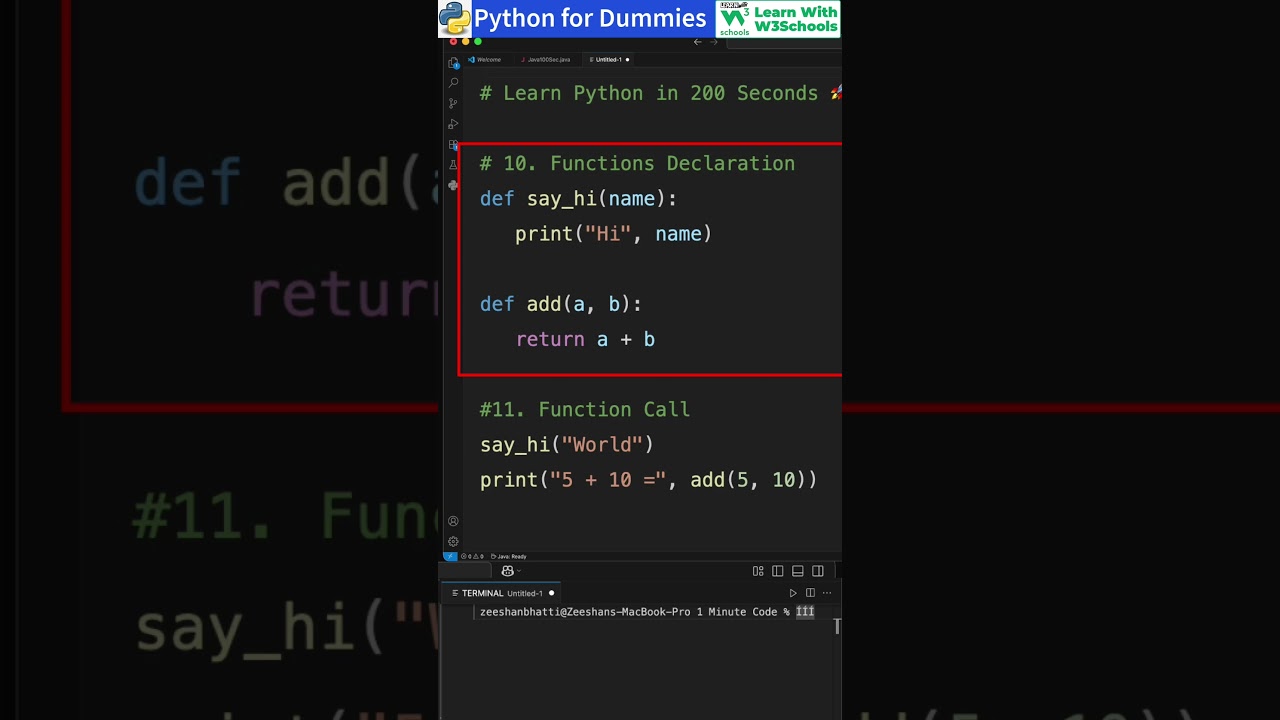Open the Run and Debug view
Viewport: 1280px width, 720px height.
[453, 124]
